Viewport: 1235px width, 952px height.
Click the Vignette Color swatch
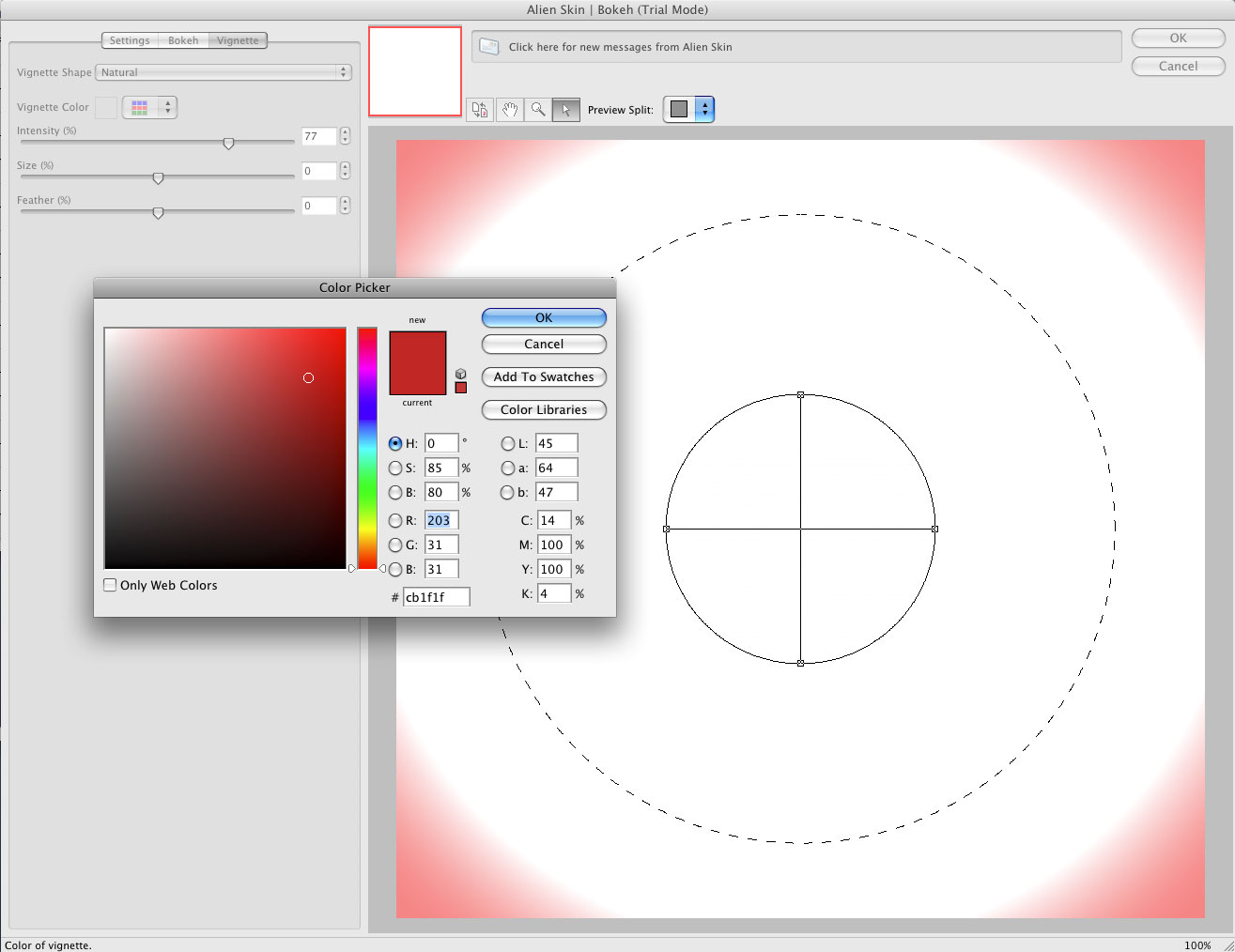pos(106,108)
